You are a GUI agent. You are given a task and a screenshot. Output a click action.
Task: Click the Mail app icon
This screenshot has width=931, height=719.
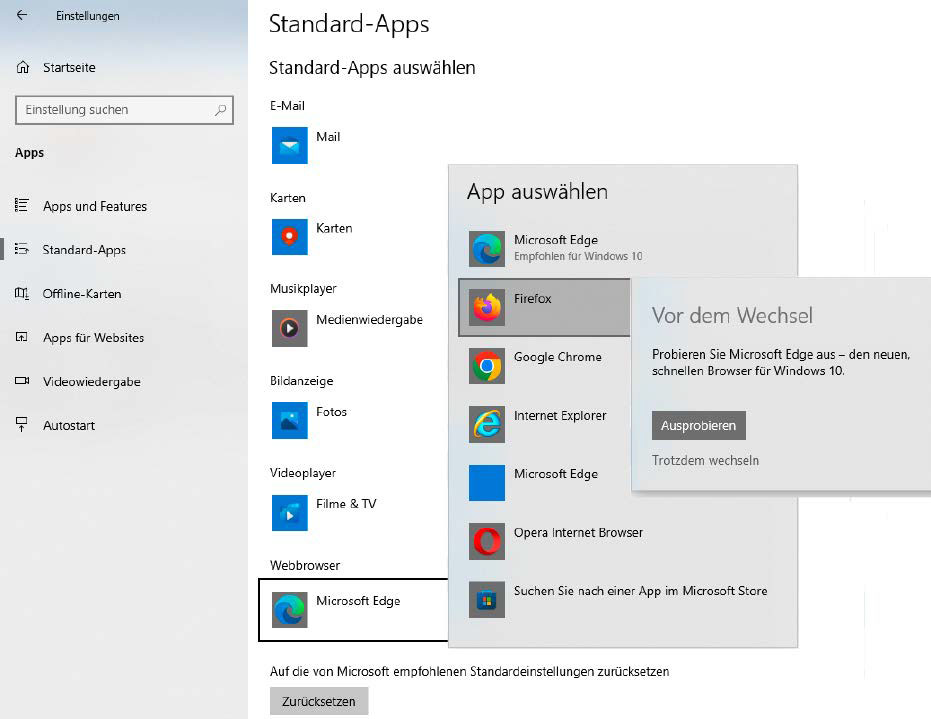(290, 145)
